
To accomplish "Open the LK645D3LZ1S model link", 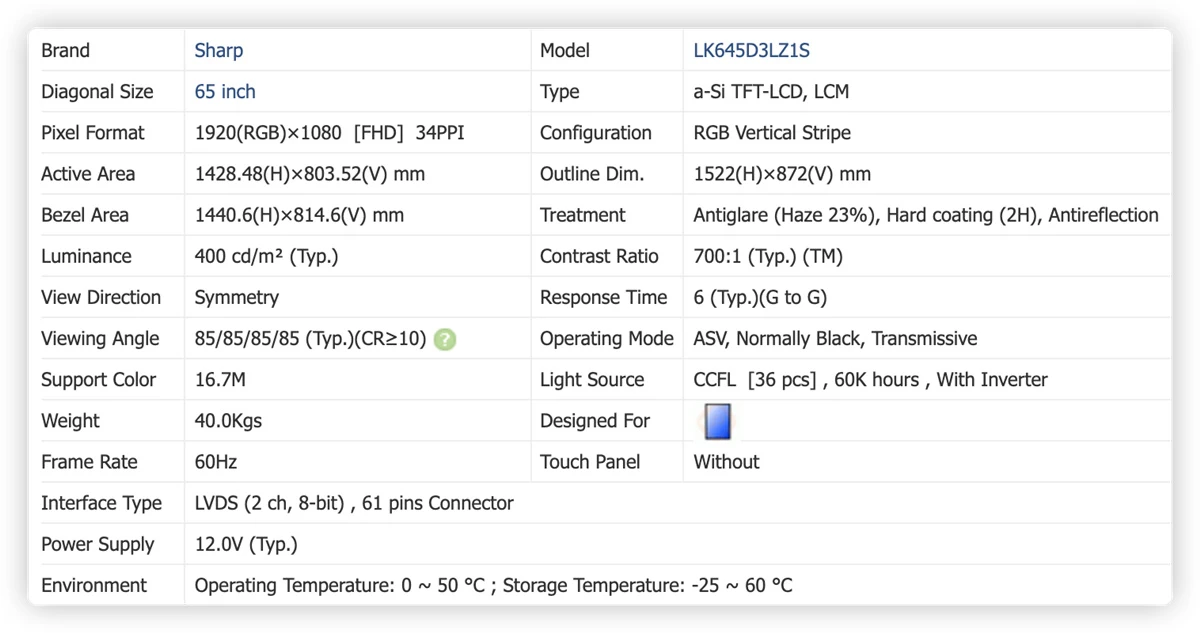I will (x=751, y=50).
